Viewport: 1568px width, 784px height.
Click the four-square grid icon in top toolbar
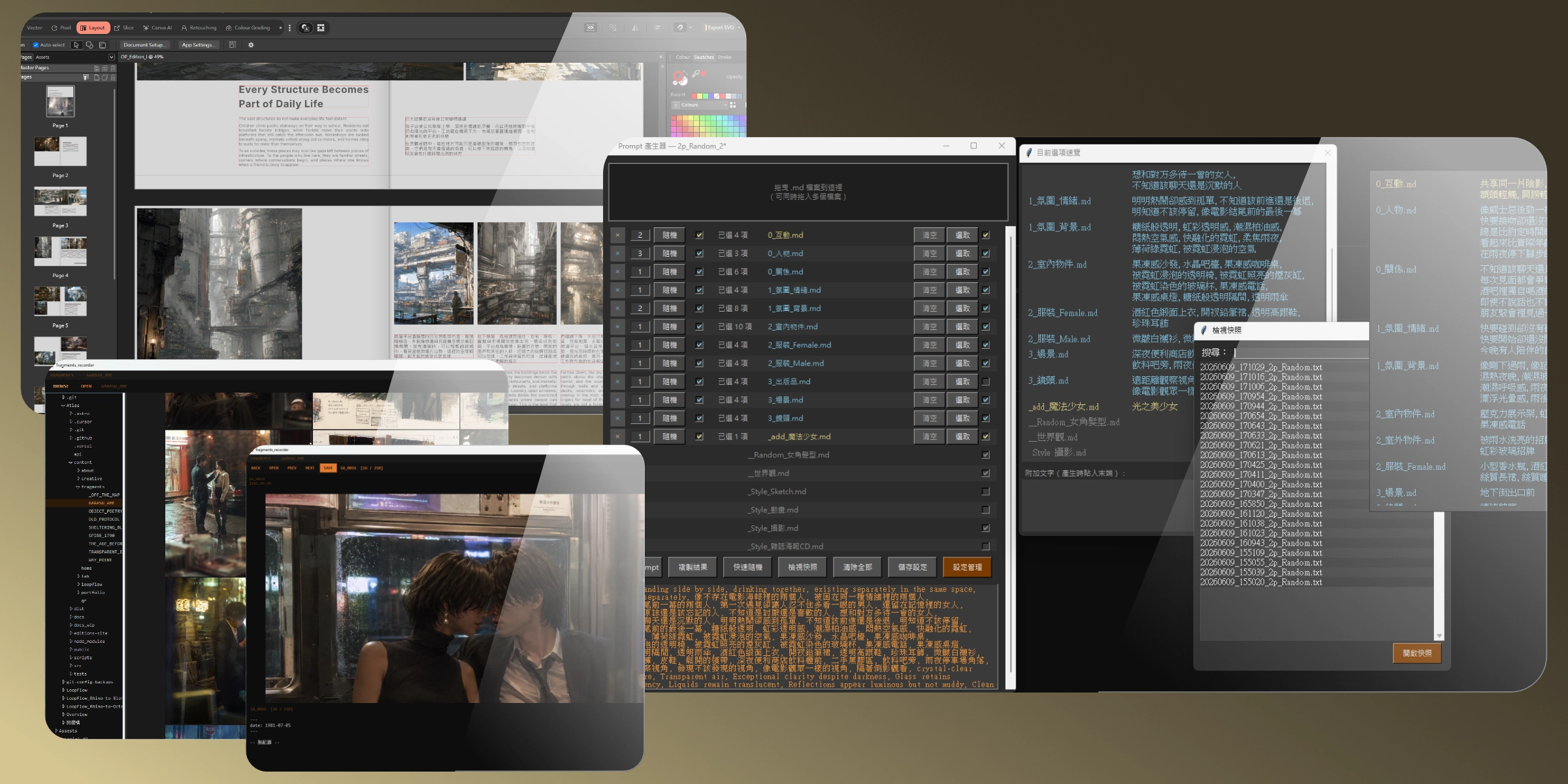(321, 28)
